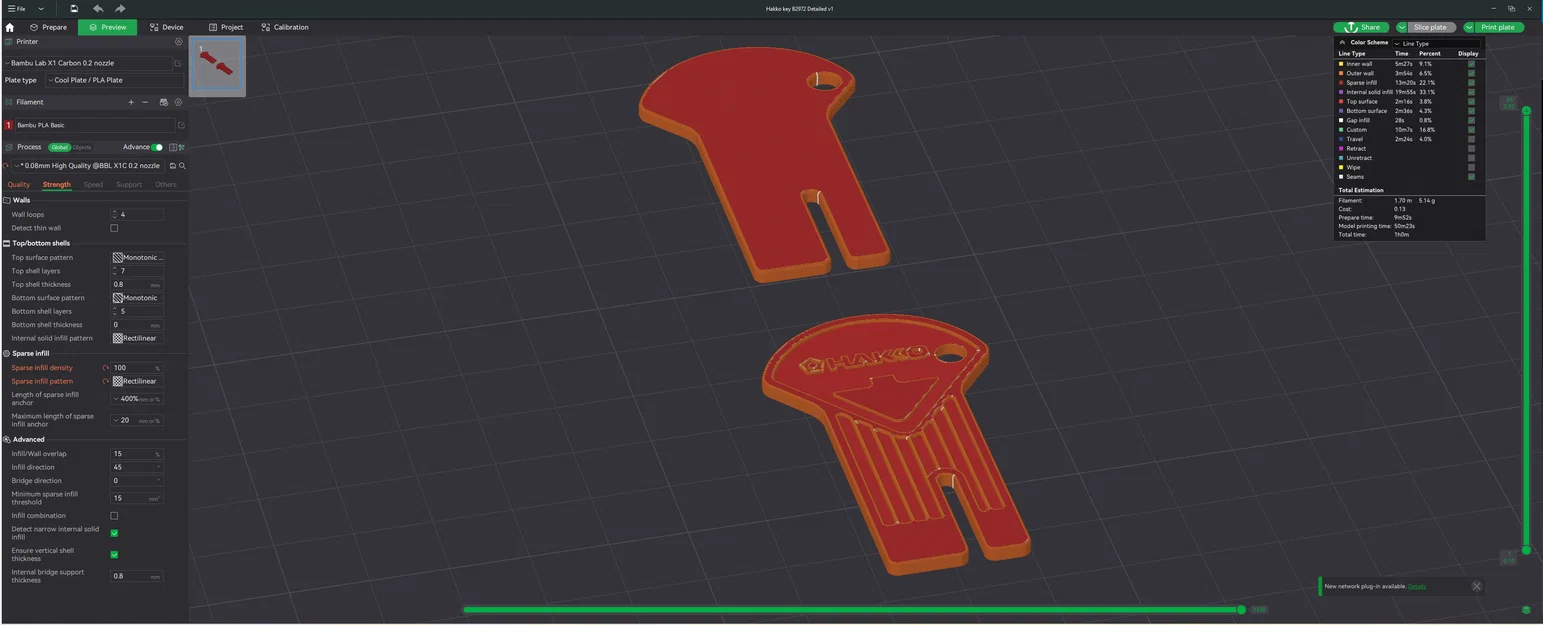Open Filament settings gear icon
Viewport: 1543px width, 625px height.
click(179, 102)
